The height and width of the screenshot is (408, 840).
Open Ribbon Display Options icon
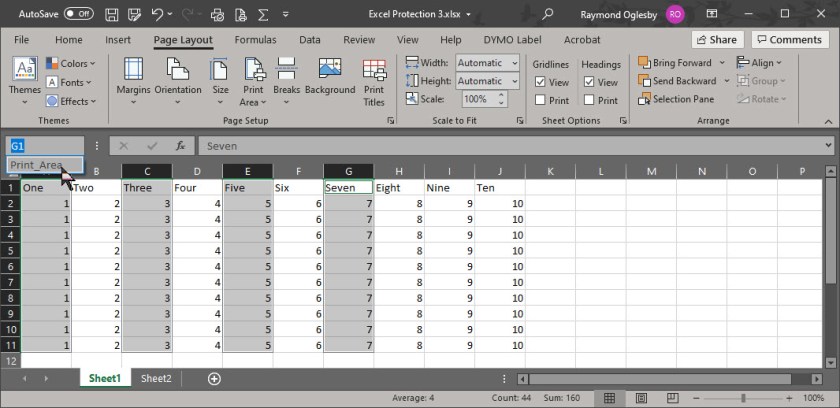point(712,14)
